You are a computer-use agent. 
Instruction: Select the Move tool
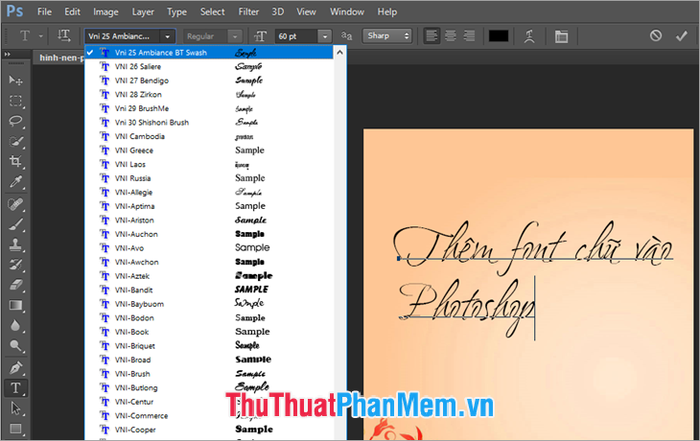[x=16, y=80]
